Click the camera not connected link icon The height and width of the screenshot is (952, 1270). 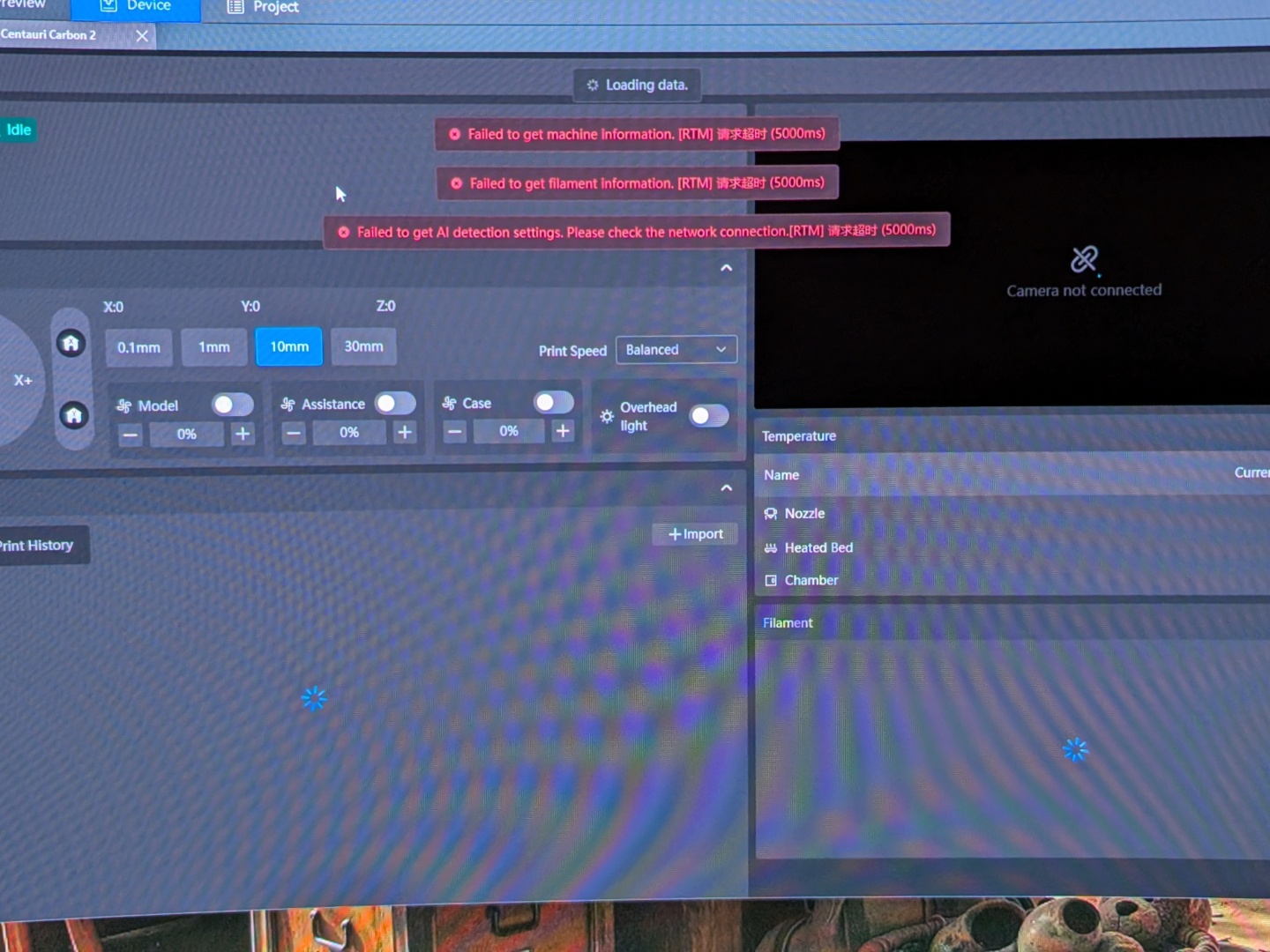coord(1084,259)
